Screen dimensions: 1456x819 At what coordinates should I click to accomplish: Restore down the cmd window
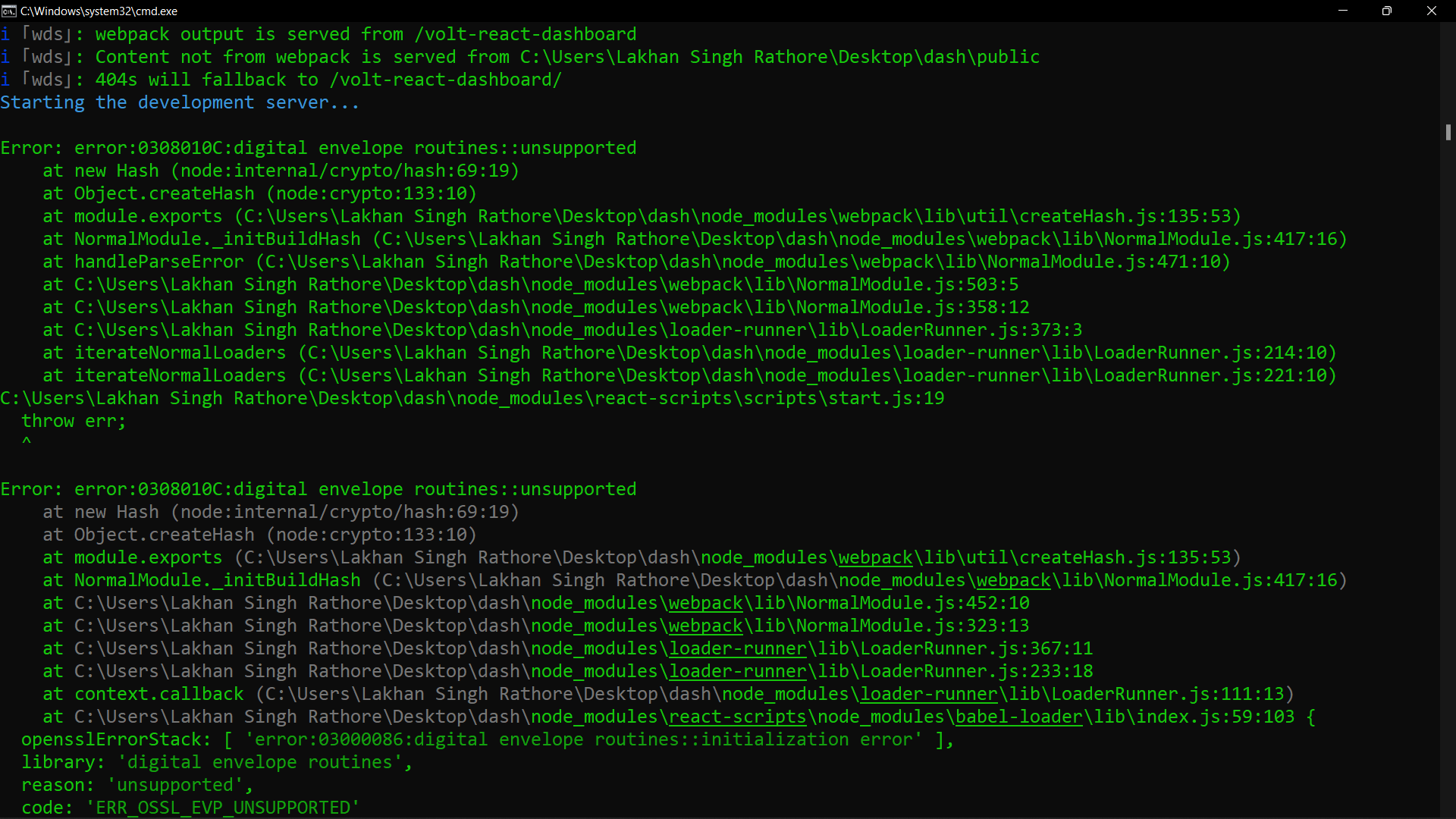(1387, 11)
